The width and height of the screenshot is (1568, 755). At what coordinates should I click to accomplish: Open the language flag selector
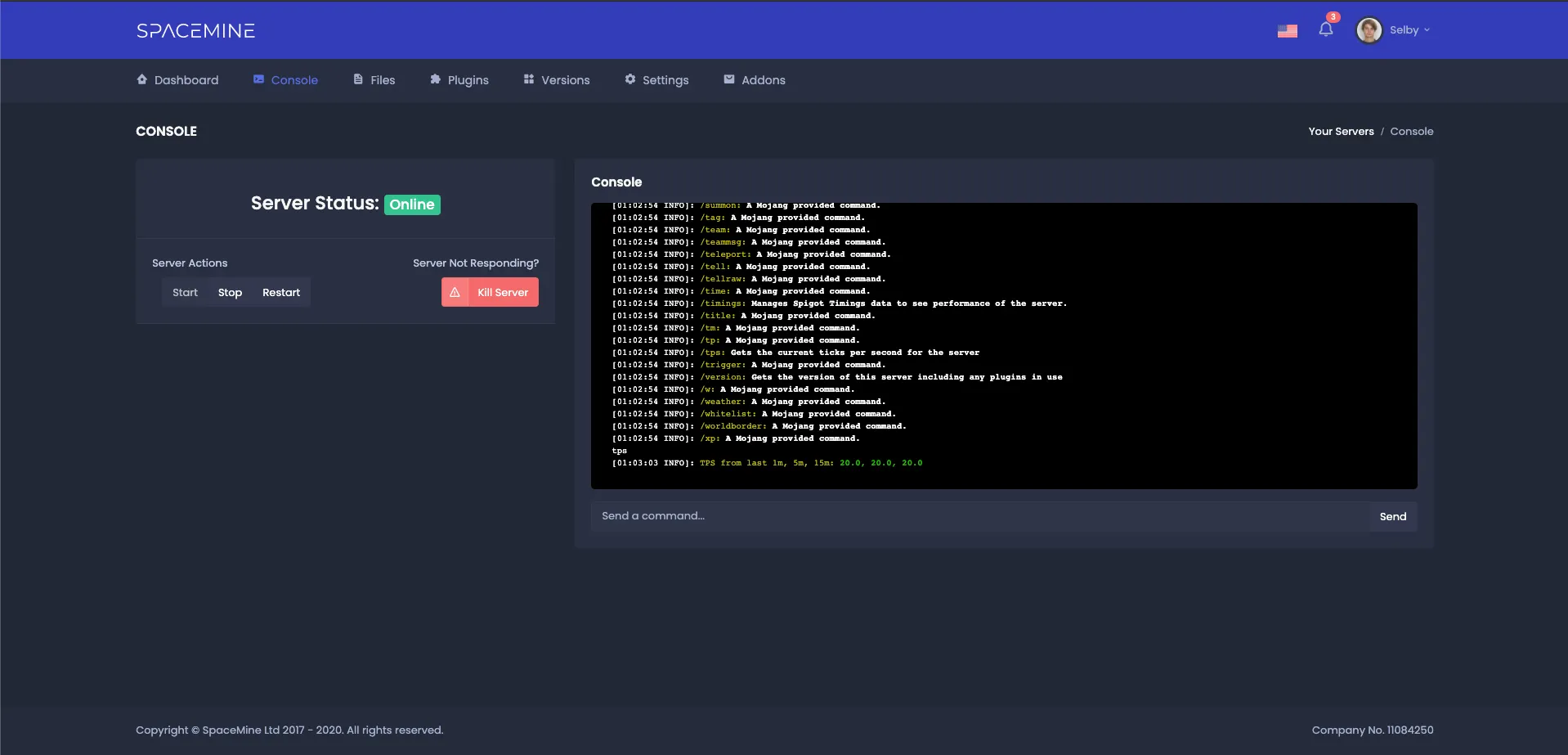point(1287,31)
